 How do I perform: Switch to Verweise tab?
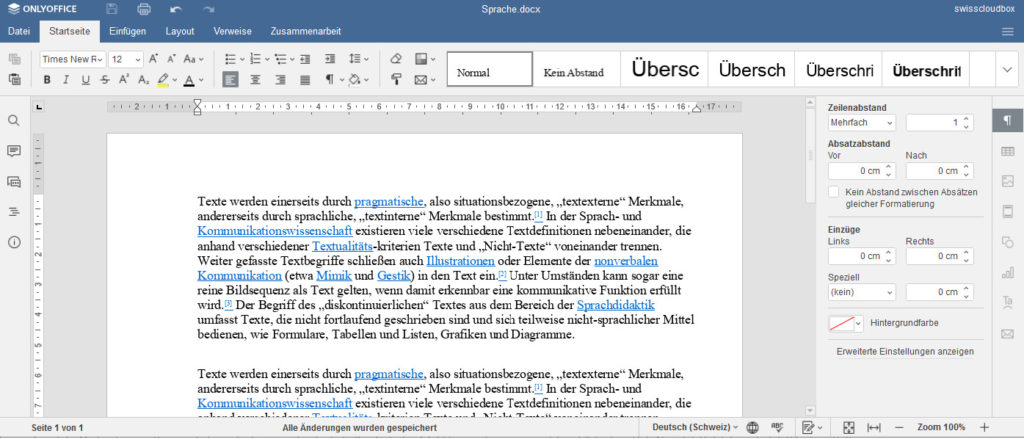(232, 31)
